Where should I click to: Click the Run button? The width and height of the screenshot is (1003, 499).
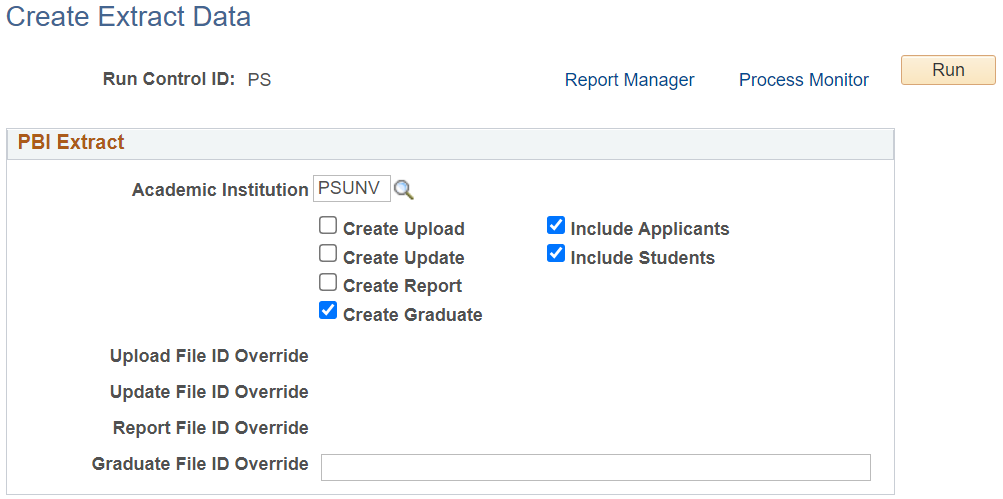pos(948,70)
